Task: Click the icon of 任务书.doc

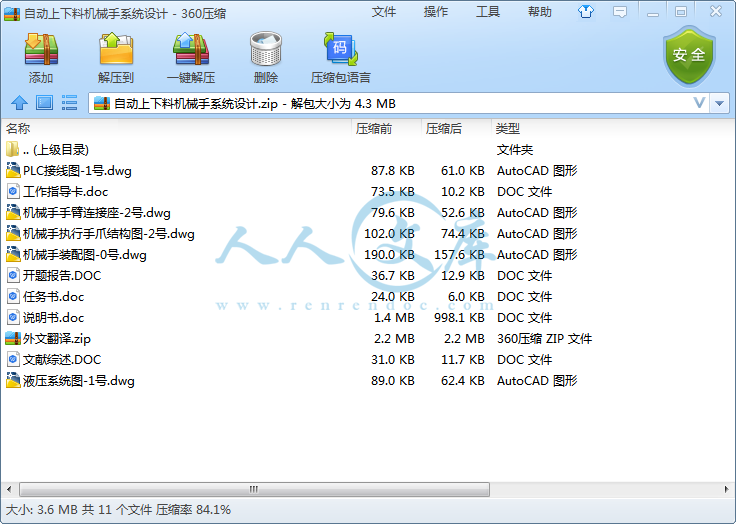Action: [13, 296]
